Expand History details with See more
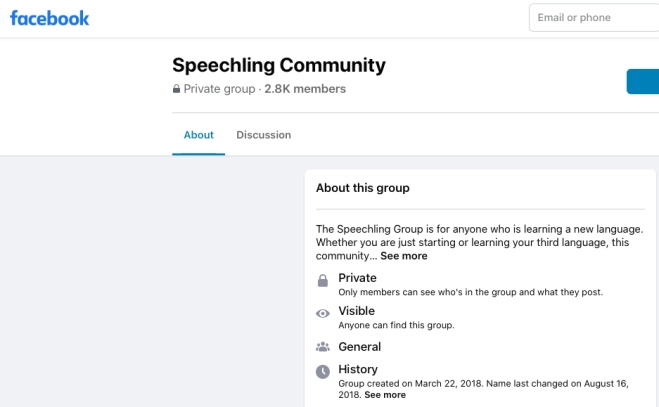Screen dimensions: 659x407 click(385, 395)
